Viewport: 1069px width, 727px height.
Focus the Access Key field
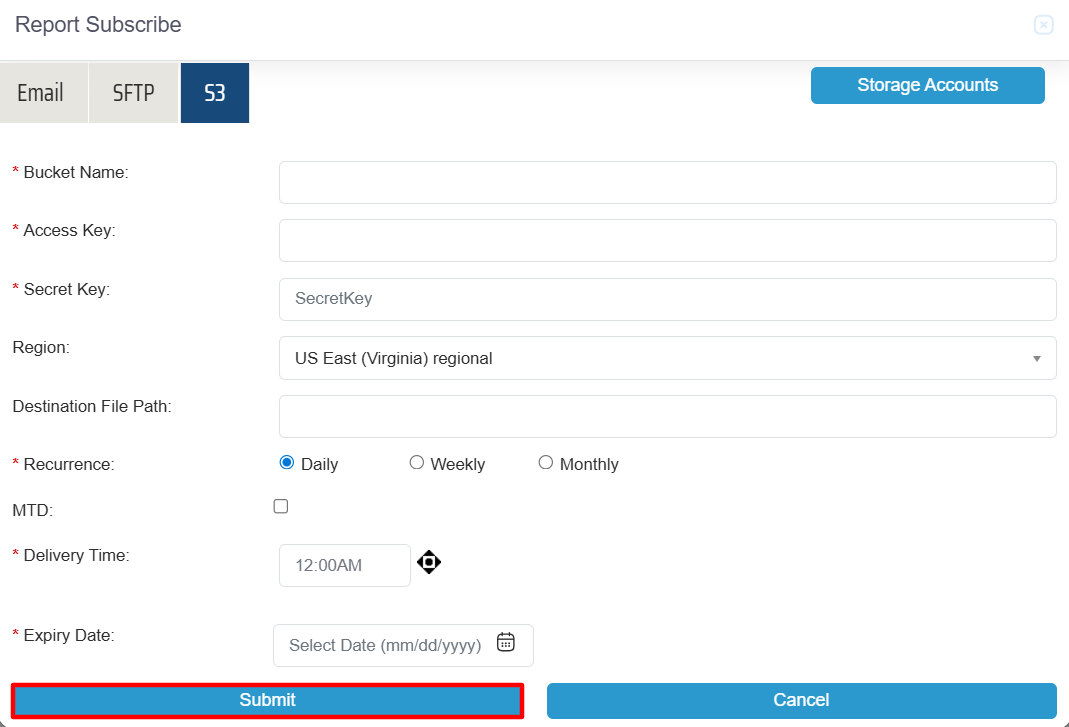(667, 240)
